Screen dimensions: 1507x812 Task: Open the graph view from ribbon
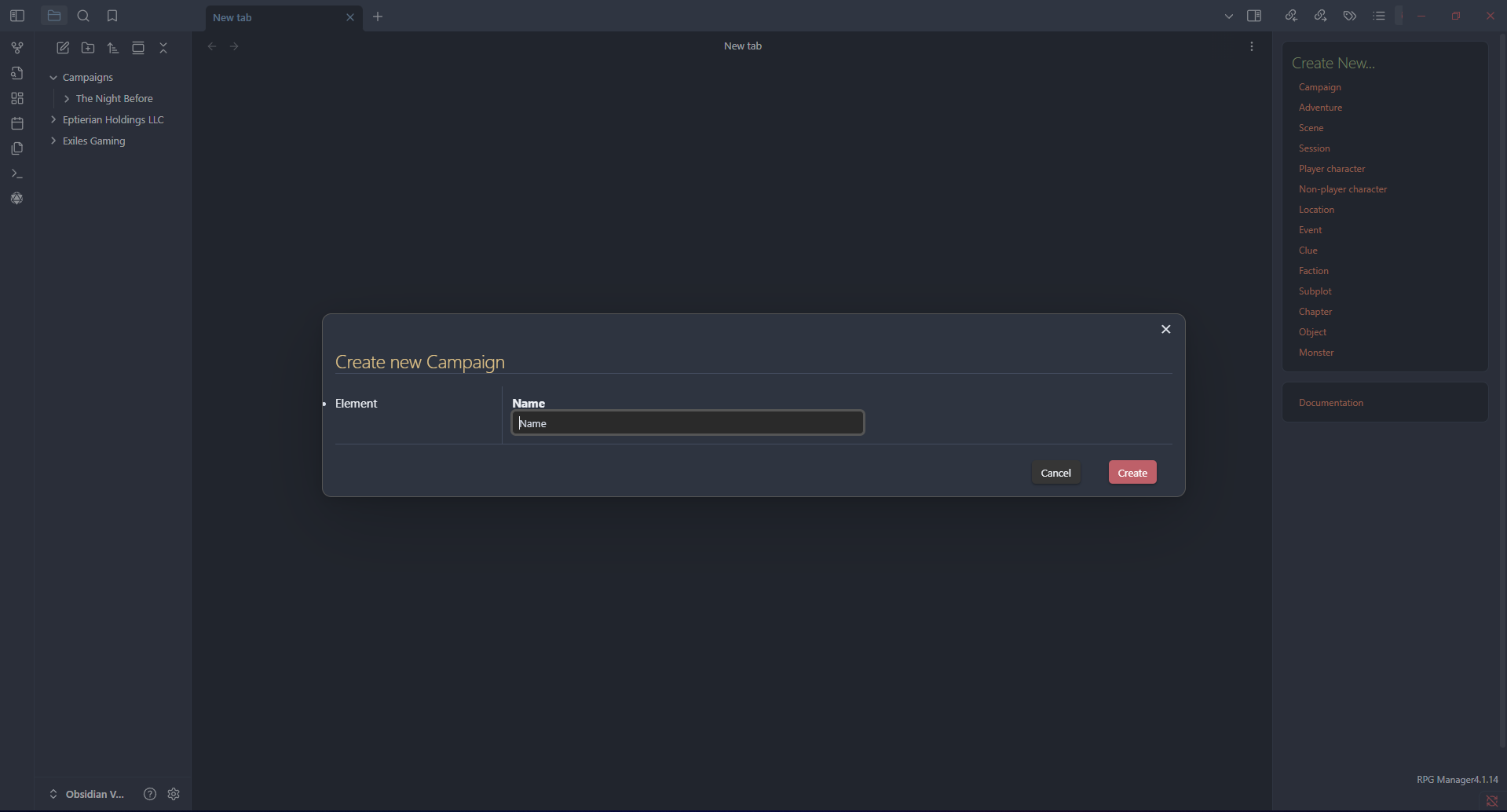(17, 48)
